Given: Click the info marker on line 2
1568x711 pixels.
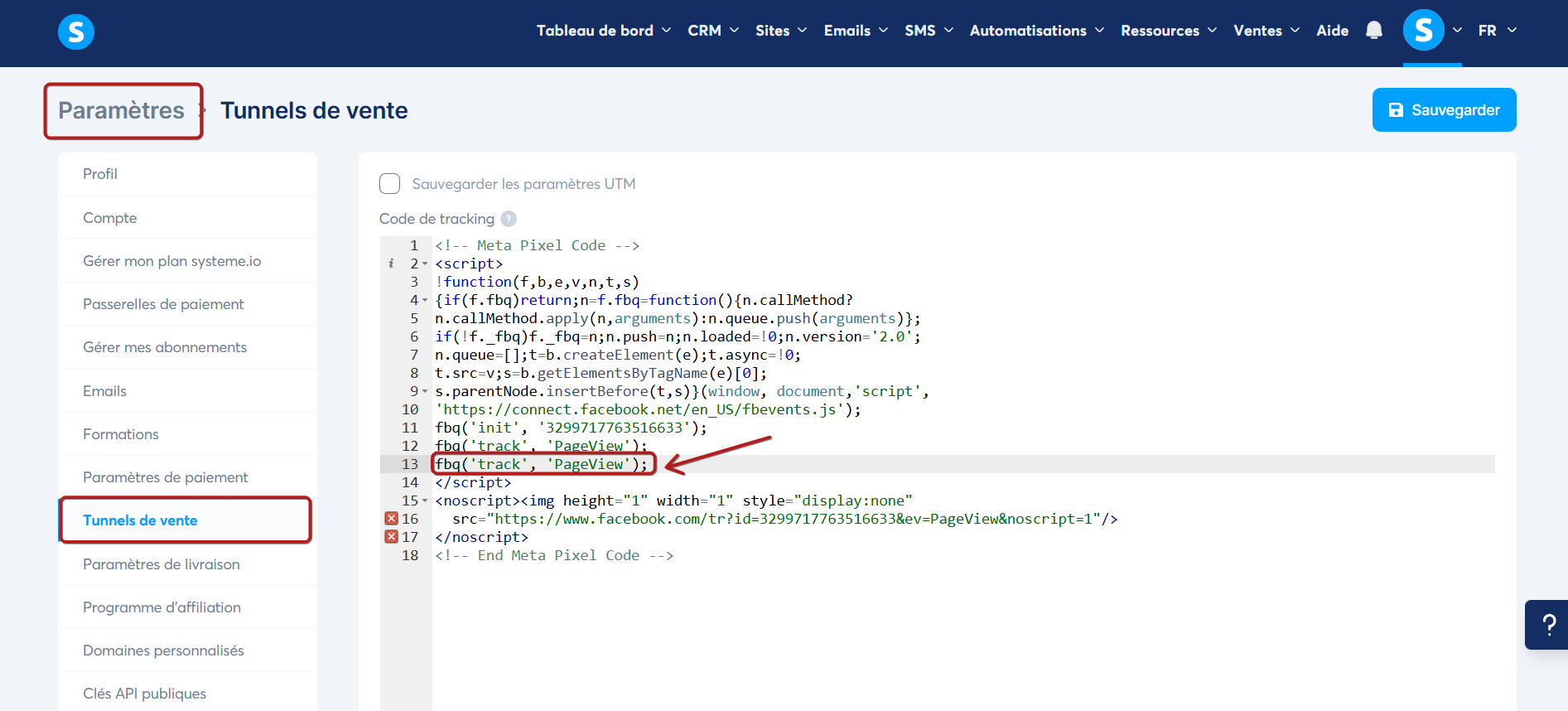Looking at the screenshot, I should [391, 264].
